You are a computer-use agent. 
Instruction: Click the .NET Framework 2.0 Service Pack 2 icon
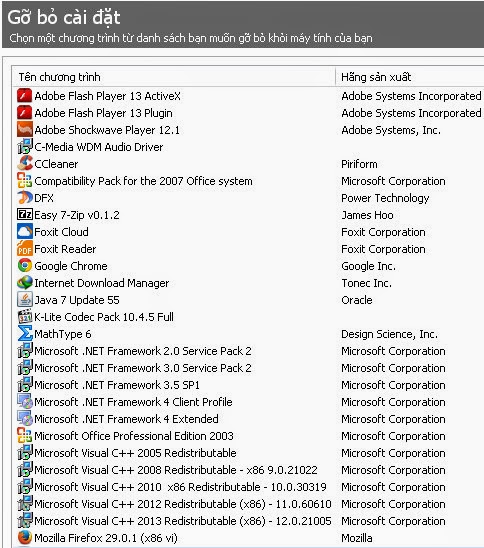click(x=25, y=351)
